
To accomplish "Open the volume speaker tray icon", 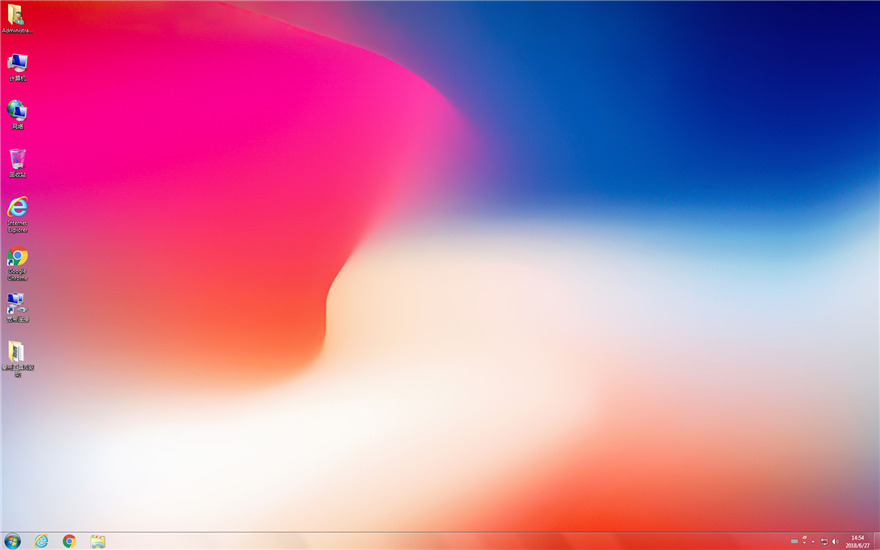I will 835,542.
